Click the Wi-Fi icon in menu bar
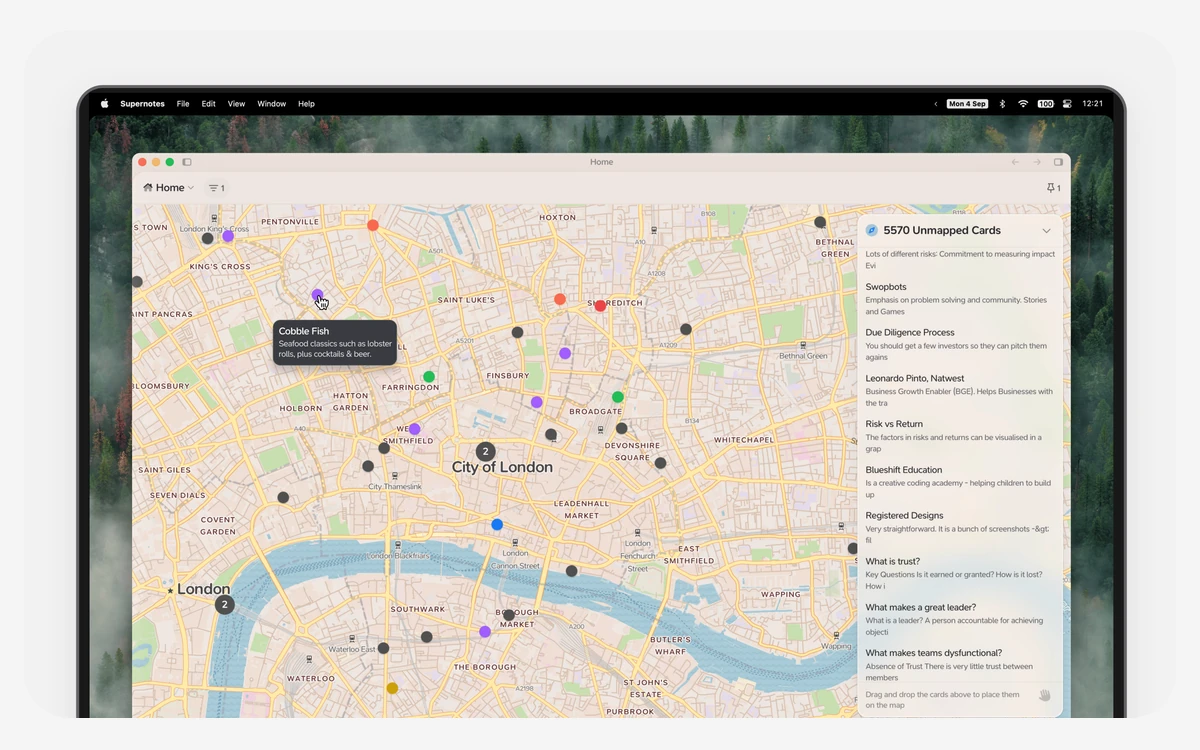This screenshot has height=750, width=1200. pos(1023,104)
